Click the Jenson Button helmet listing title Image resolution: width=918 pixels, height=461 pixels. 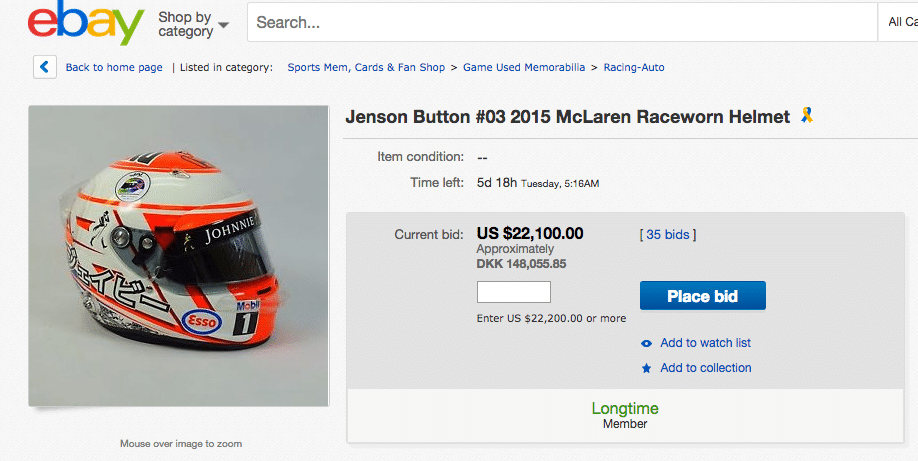(567, 117)
